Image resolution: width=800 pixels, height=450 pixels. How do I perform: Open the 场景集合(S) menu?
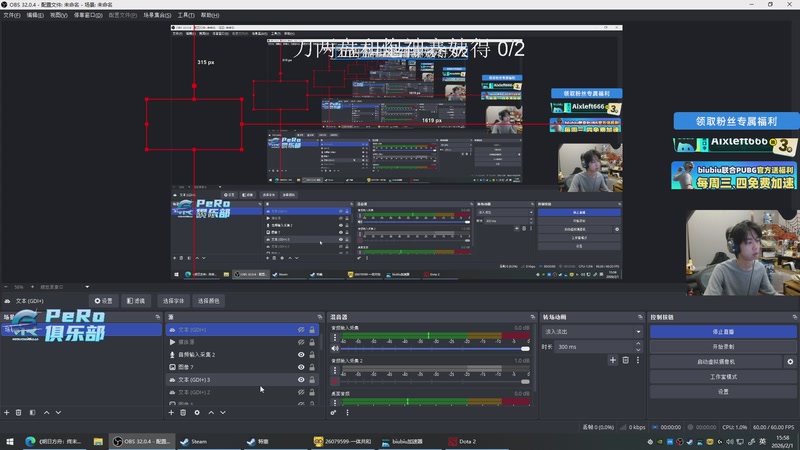pyautogui.click(x=157, y=15)
